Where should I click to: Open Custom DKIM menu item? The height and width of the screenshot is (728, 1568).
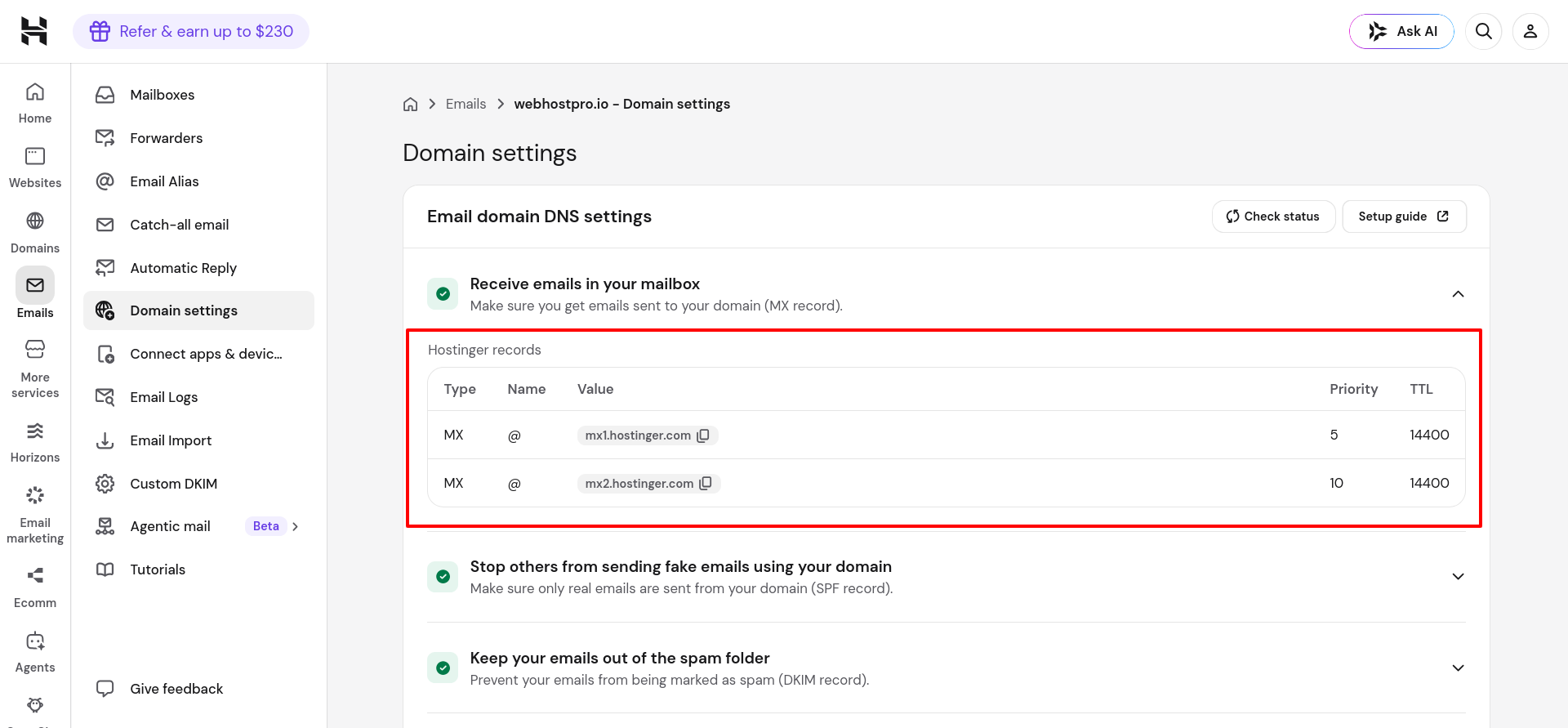click(198, 484)
